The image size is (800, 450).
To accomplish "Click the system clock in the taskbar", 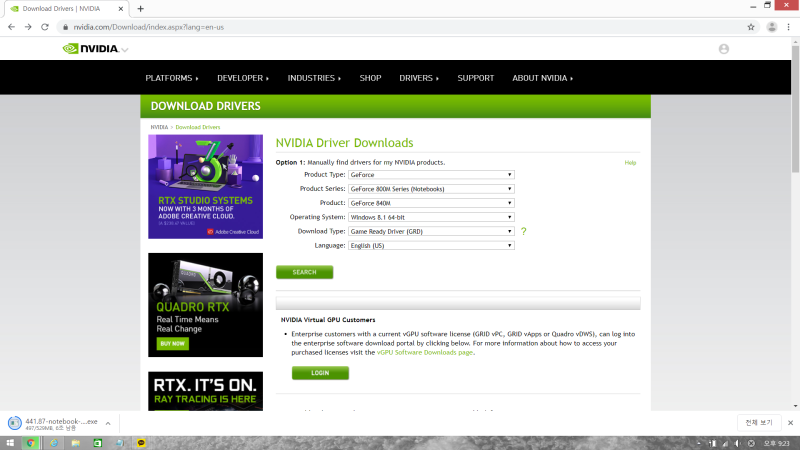I will (777, 443).
